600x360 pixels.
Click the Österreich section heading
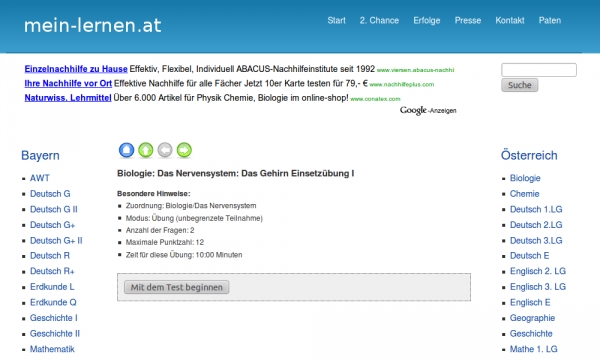click(x=529, y=155)
